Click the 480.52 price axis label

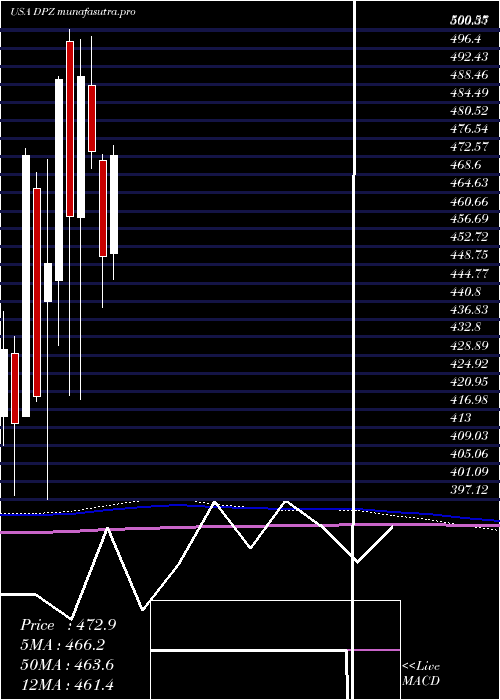469,111
